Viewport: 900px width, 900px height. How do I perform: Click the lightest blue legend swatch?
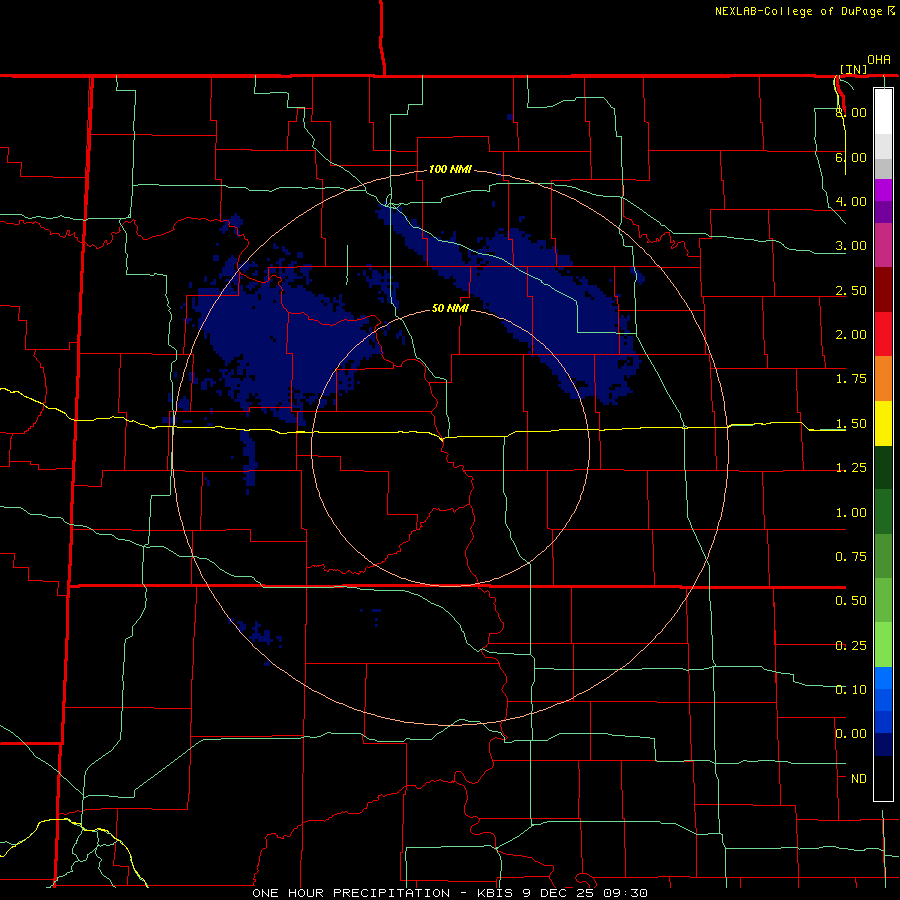883,678
